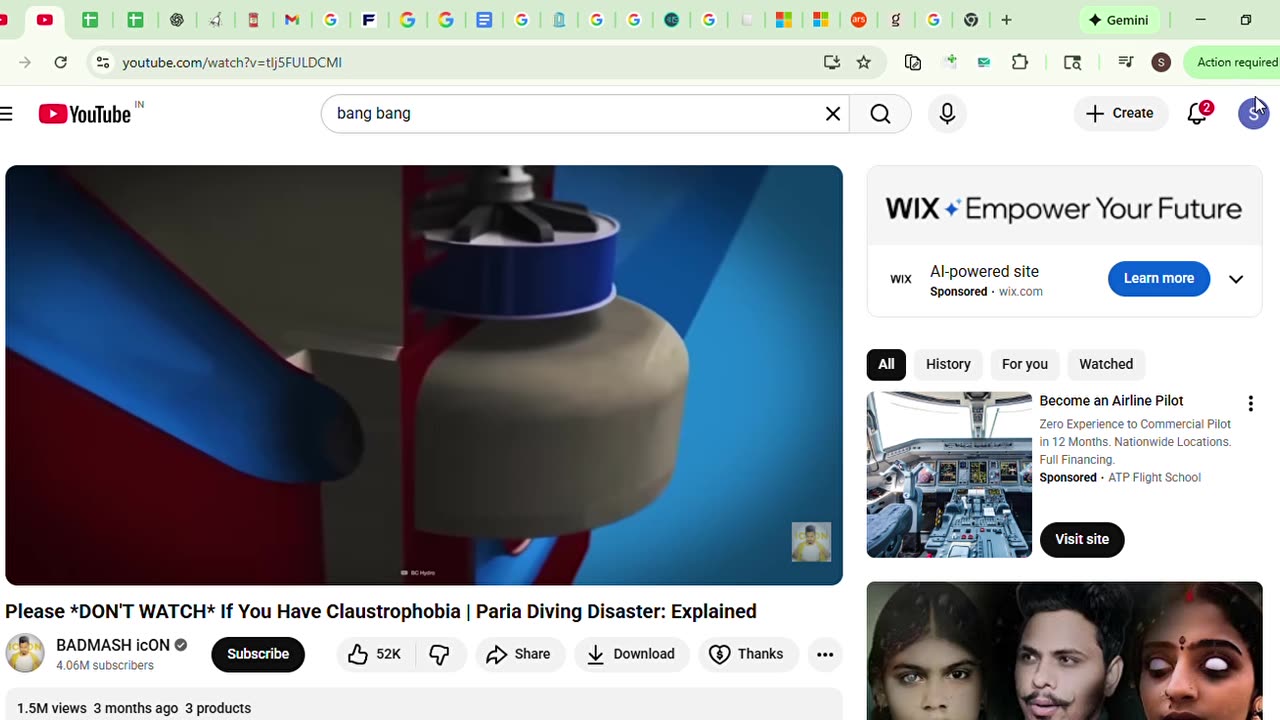Click the '4.06M subscribers' text
Screen dimensions: 1280x720
click(x=105, y=665)
